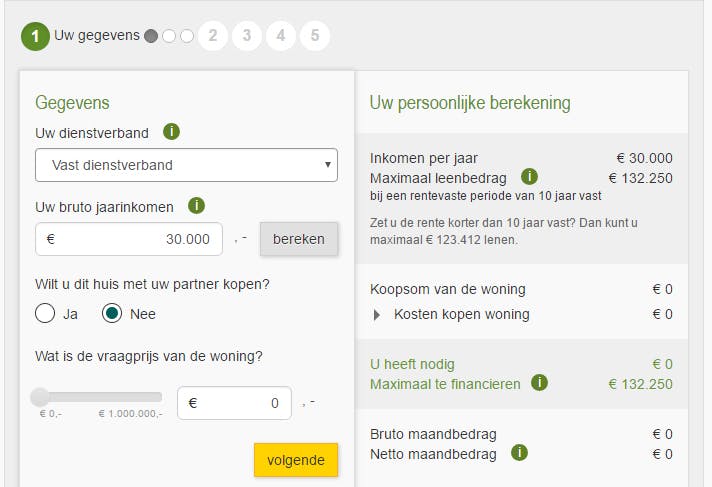The width and height of the screenshot is (712, 487).
Task: Click info icon next to Netto maandbedrag
Action: [x=518, y=453]
